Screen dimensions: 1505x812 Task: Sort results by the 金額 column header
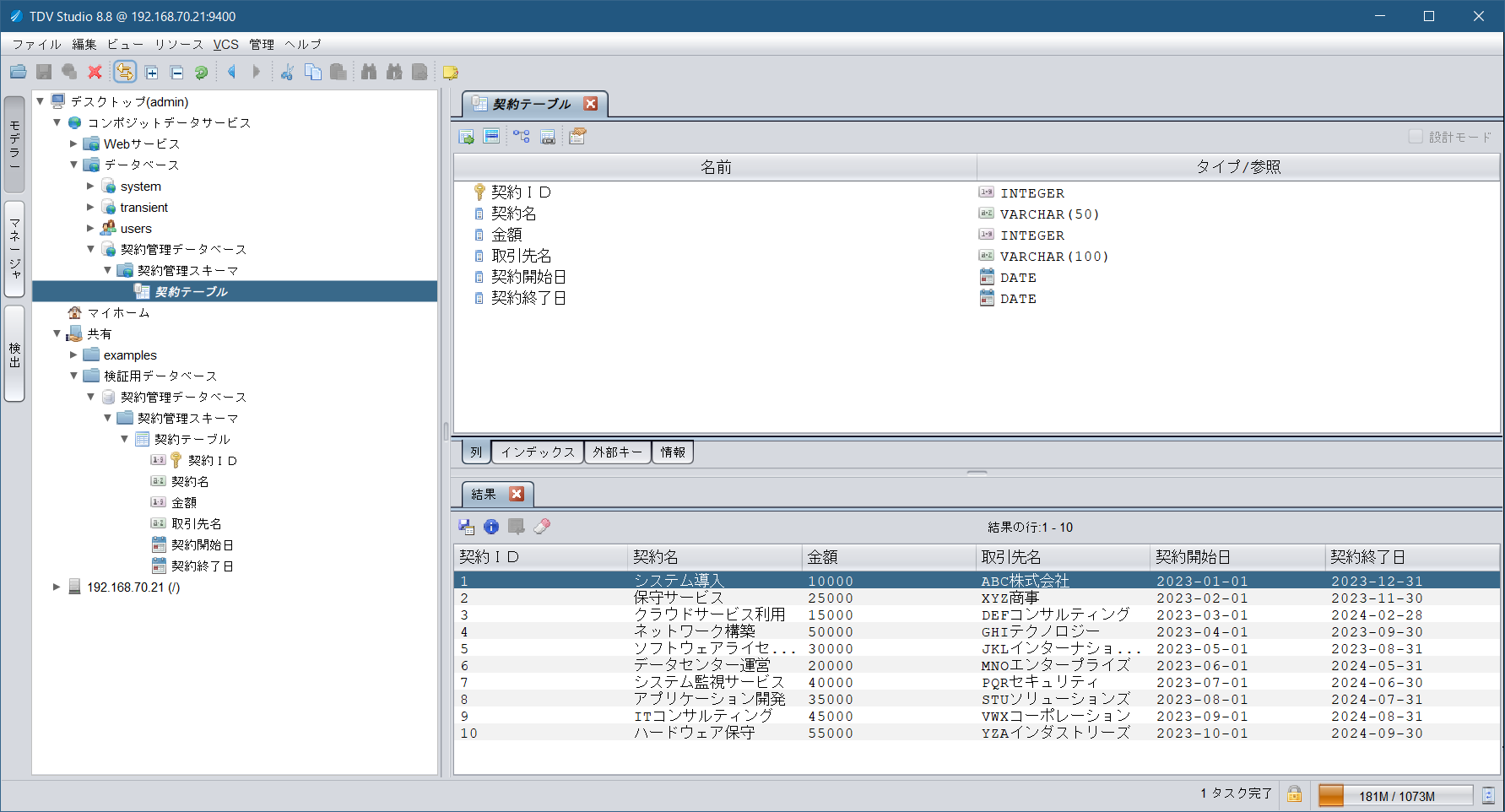[x=888, y=557]
